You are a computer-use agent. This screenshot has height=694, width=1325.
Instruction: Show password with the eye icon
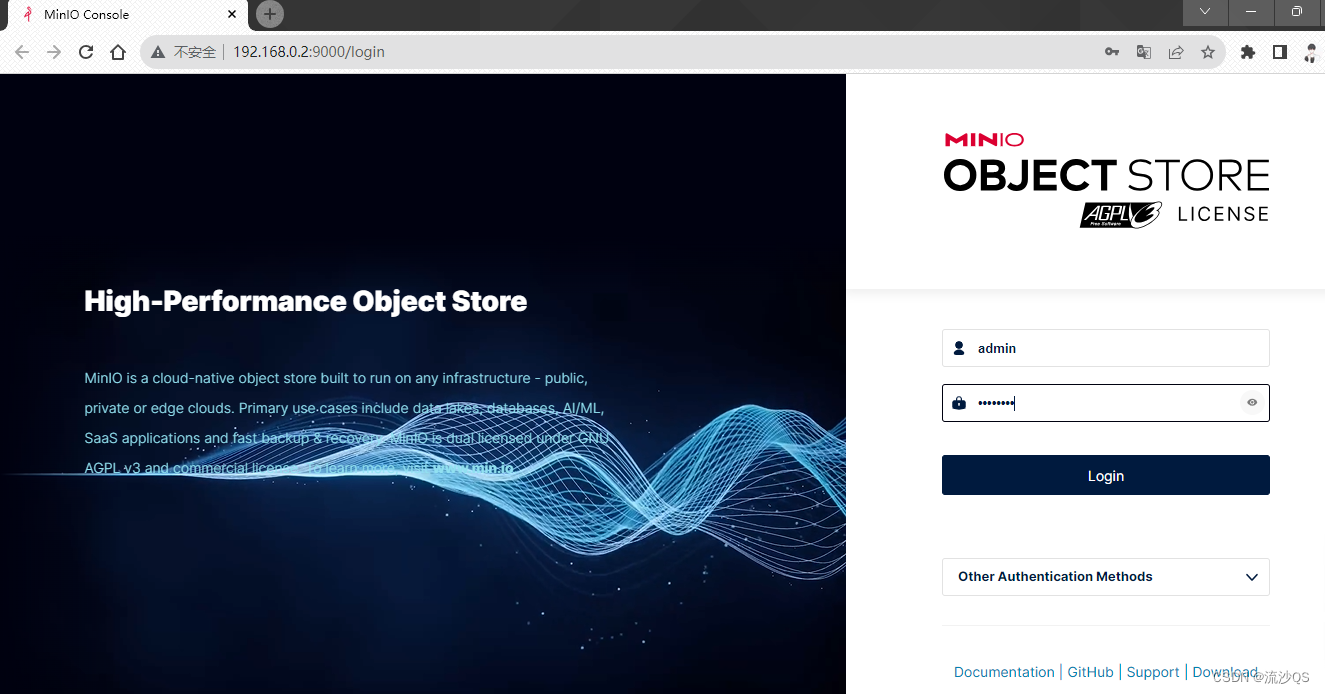[1252, 403]
